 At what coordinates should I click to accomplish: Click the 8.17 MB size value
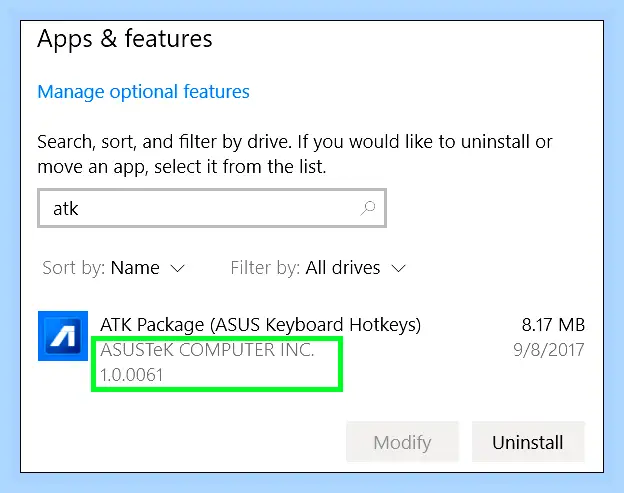(x=553, y=325)
